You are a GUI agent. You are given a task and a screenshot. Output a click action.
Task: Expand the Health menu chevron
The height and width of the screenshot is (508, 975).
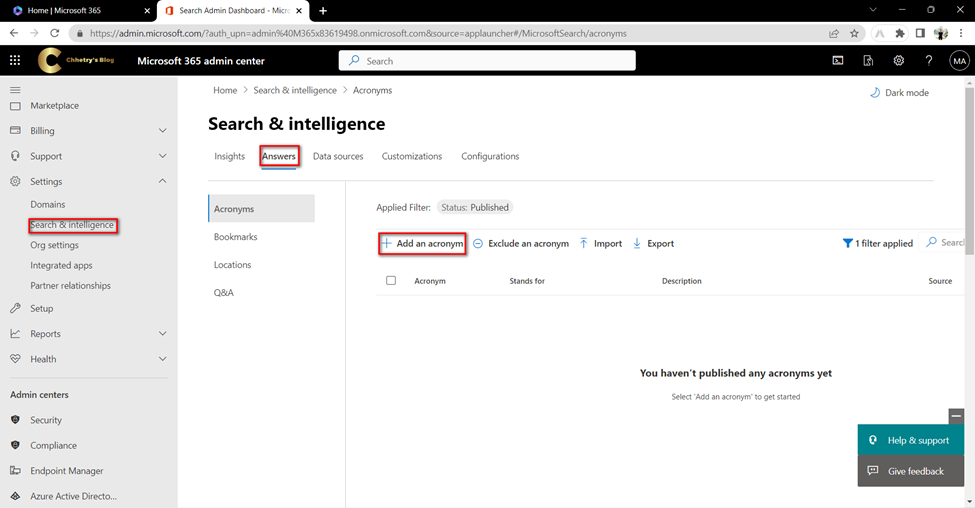coord(162,359)
